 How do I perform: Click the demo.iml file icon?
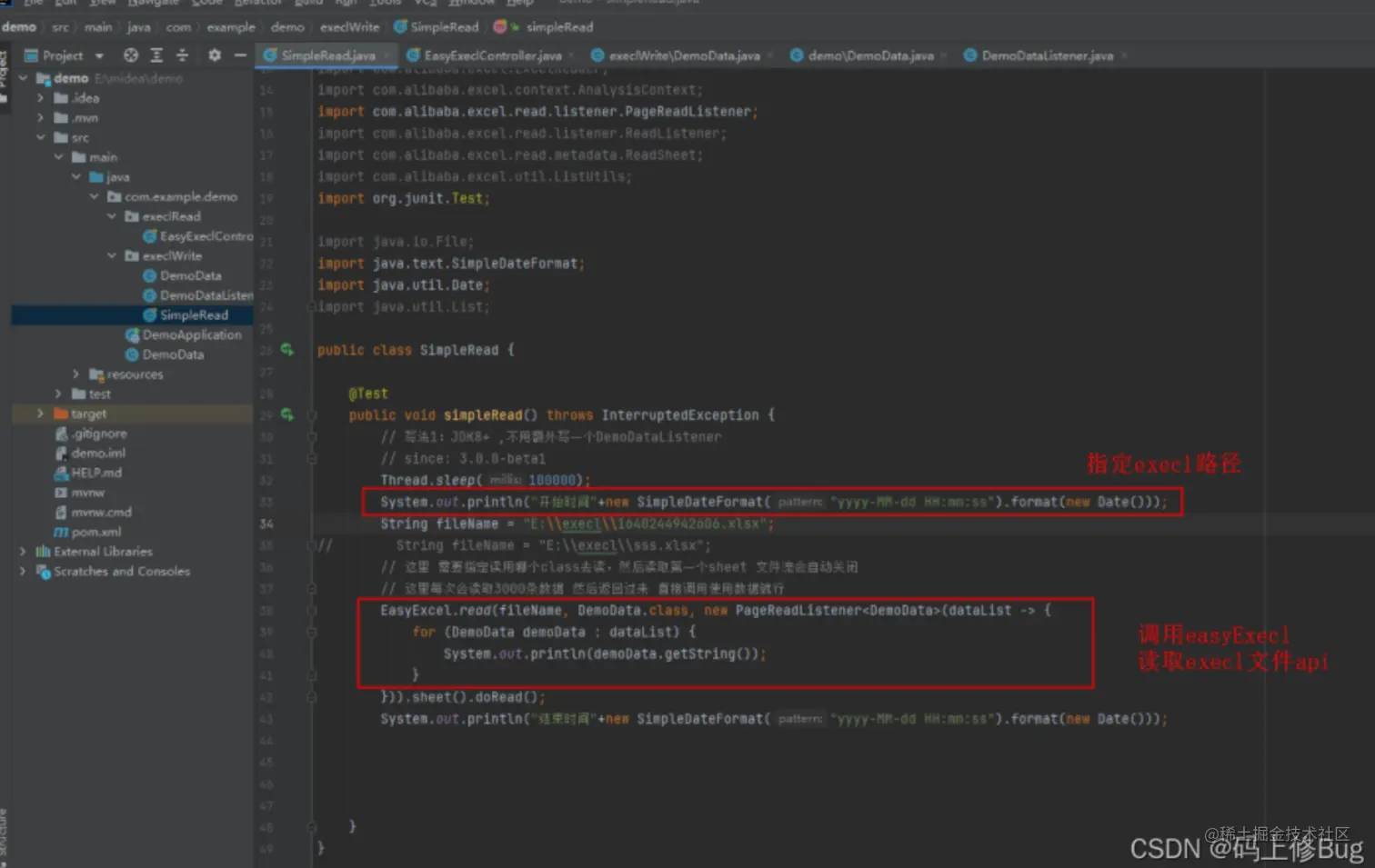pos(61,453)
